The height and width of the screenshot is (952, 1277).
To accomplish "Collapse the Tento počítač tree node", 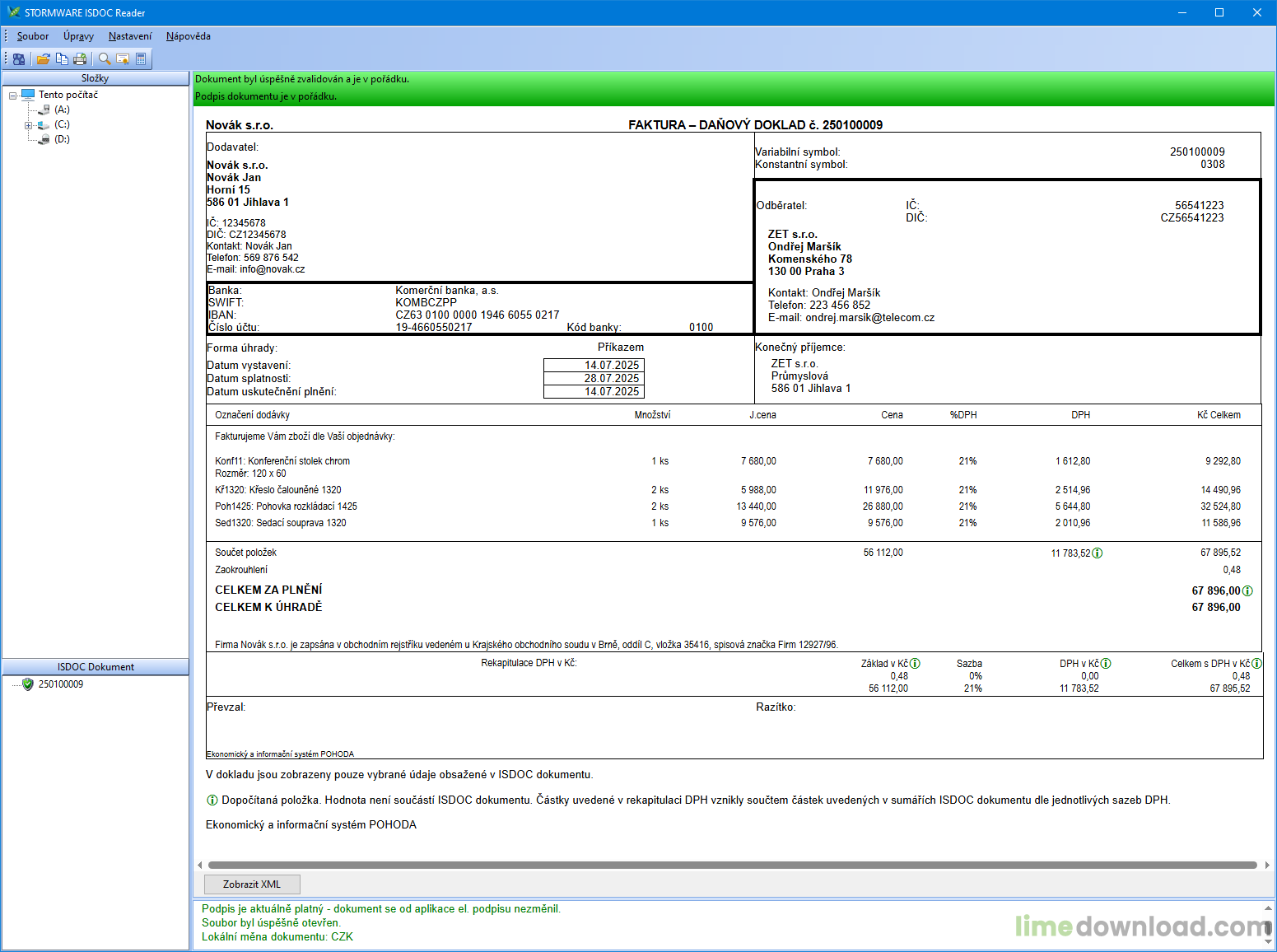I will point(13,96).
